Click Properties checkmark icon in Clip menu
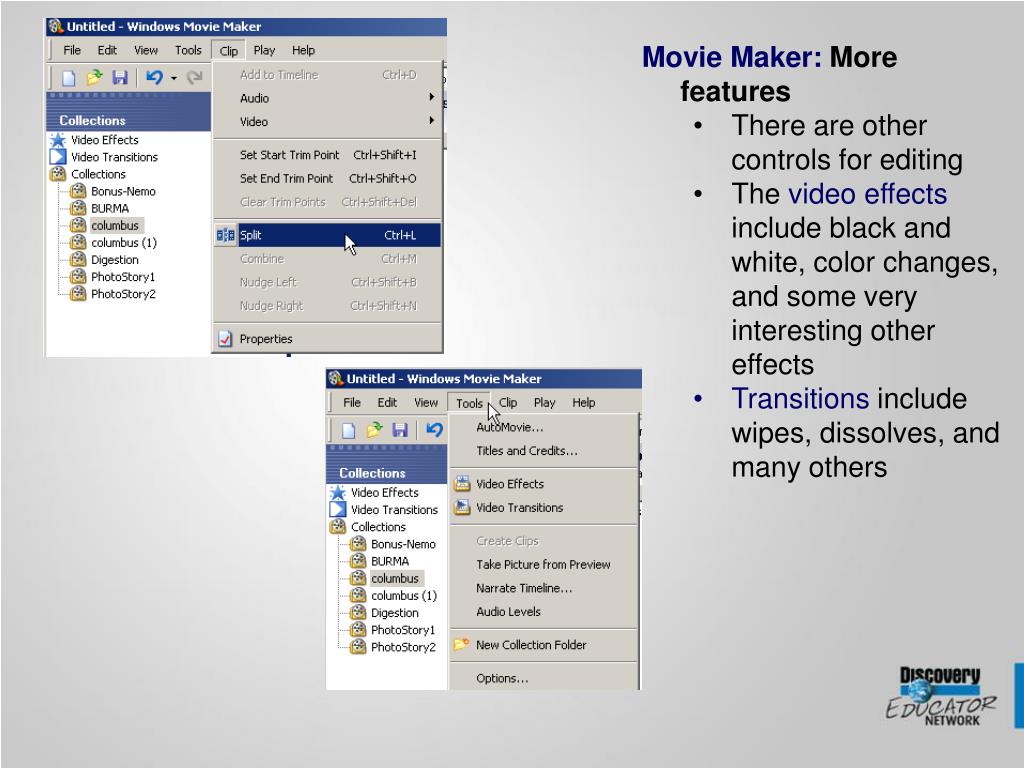The width and height of the screenshot is (1024, 768). pos(225,339)
